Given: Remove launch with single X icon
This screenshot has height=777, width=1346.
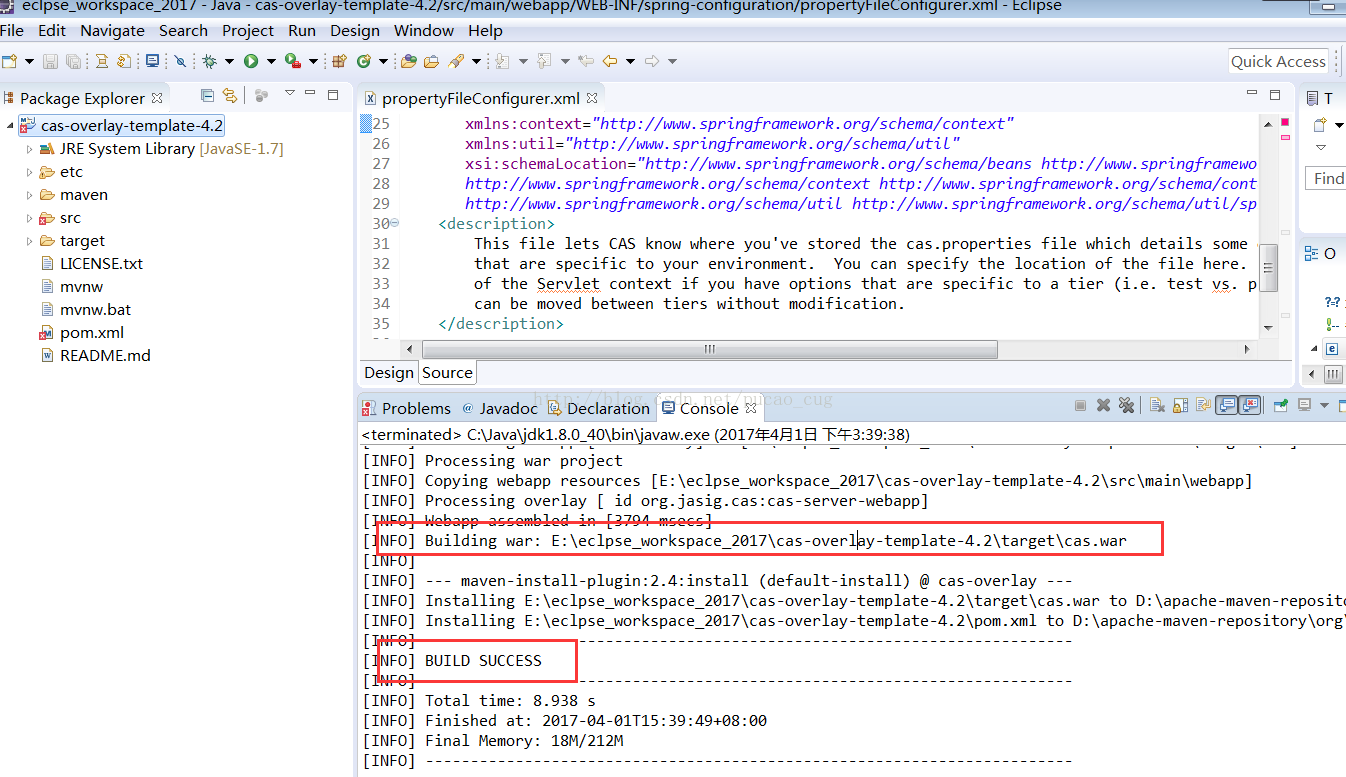Looking at the screenshot, I should pos(1103,405).
